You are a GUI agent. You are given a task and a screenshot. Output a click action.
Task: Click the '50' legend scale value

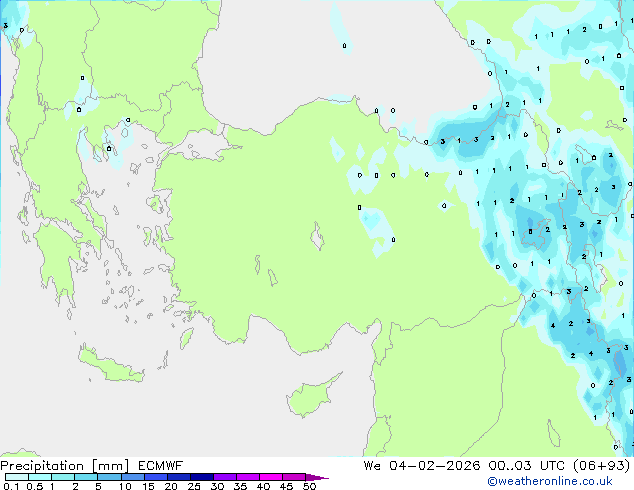click(309, 486)
